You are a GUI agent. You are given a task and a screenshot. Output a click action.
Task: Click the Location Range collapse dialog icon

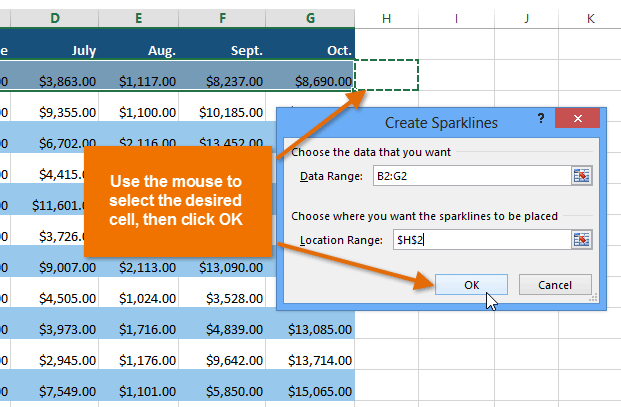coord(581,240)
